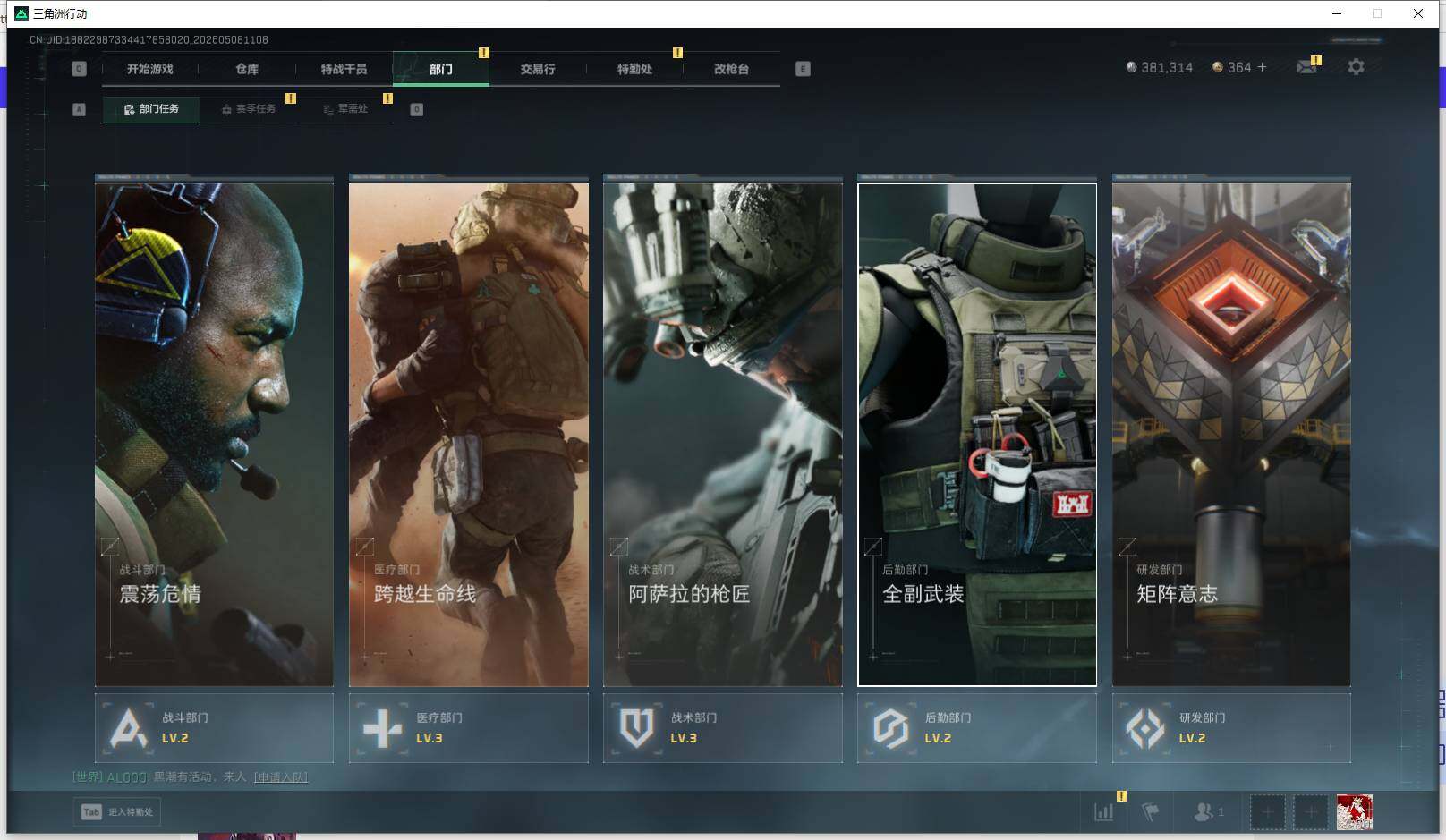Open the mail inbox icon

tap(1306, 67)
